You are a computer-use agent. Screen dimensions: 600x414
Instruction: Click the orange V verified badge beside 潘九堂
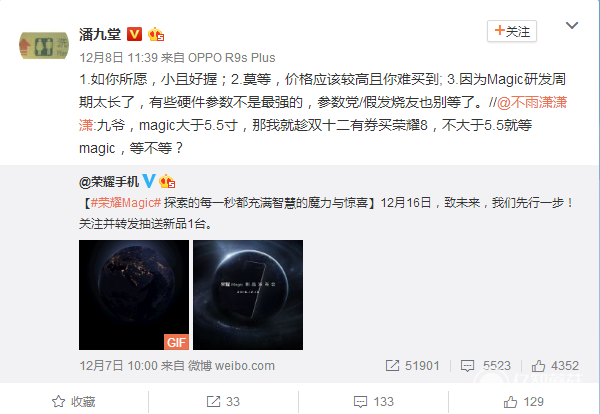tap(134, 34)
